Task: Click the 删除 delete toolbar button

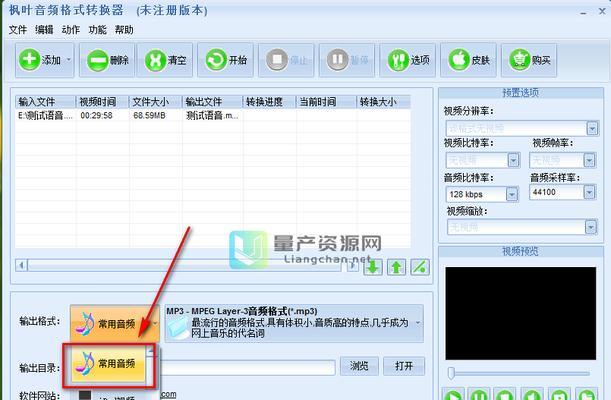Action: (107, 60)
